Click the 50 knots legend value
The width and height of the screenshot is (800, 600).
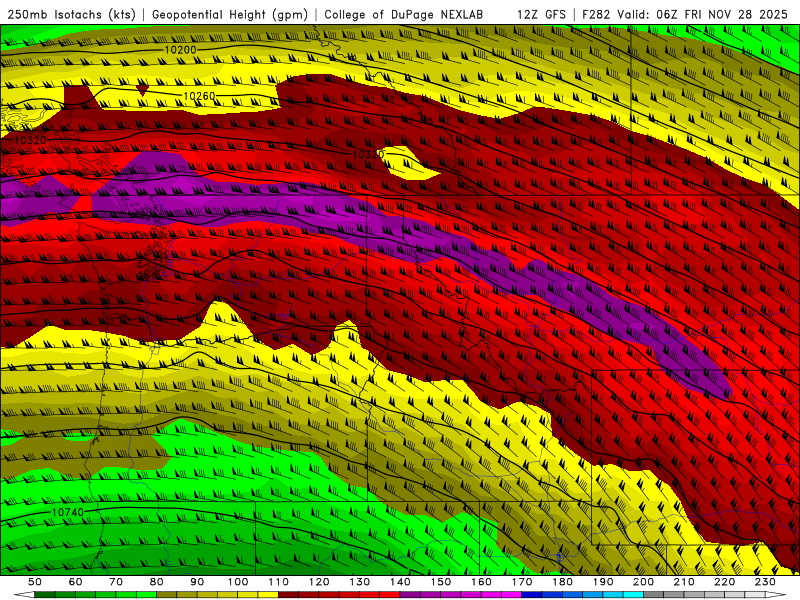click(35, 582)
